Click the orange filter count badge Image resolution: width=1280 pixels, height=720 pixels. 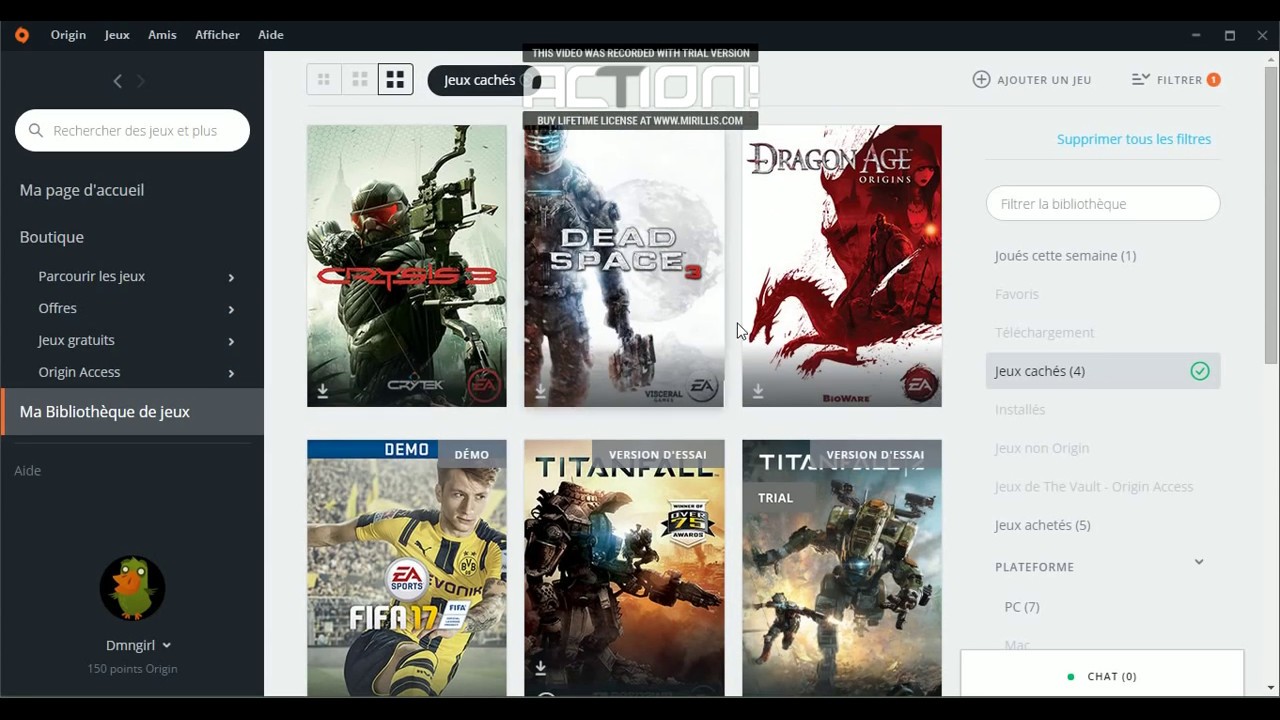click(1213, 80)
